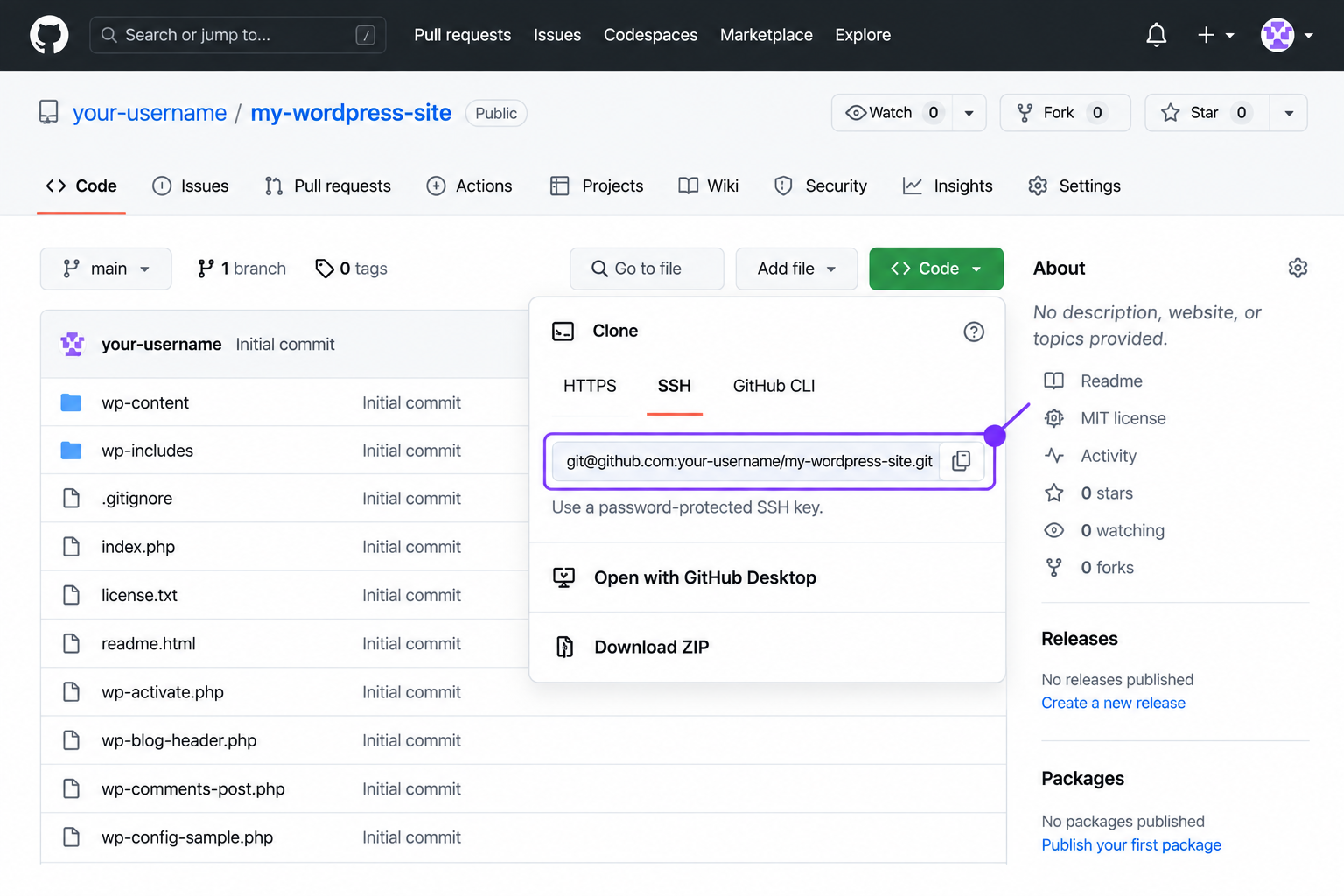Open the main branch selector

point(106,269)
